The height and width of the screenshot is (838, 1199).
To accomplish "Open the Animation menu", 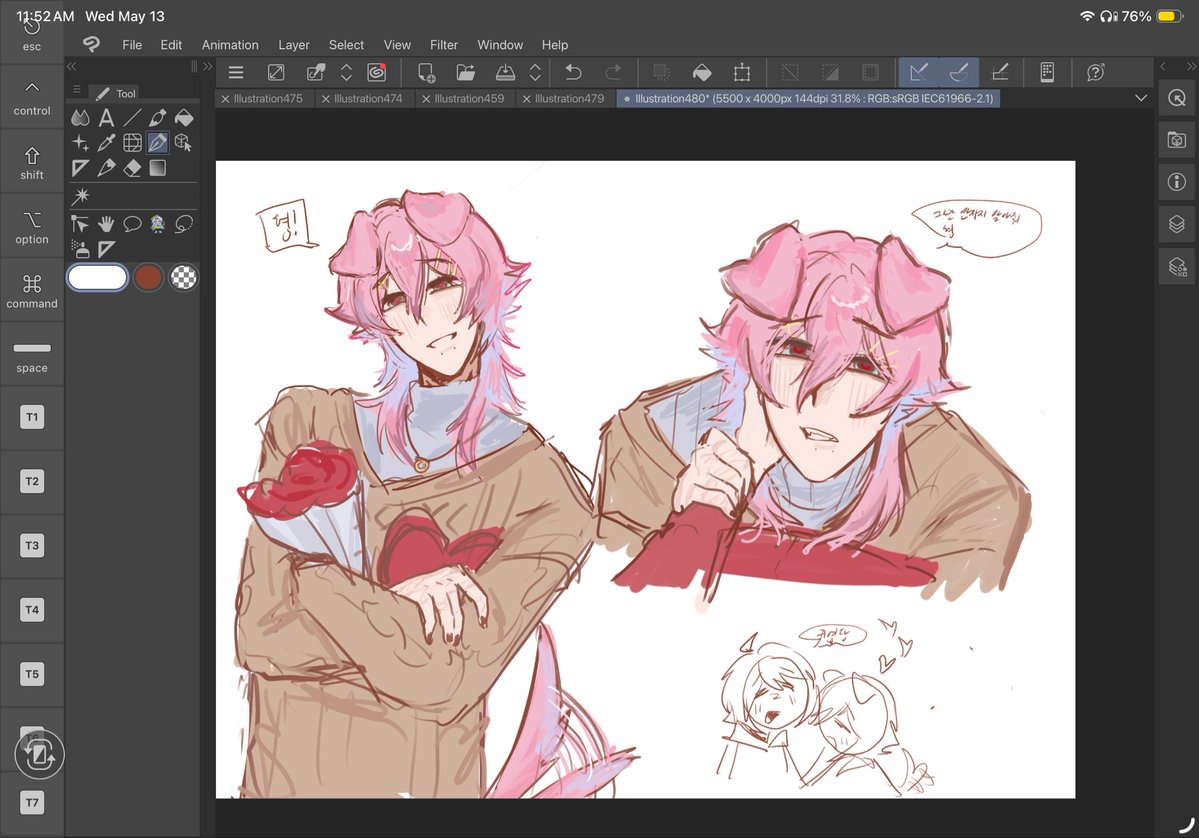I will point(230,45).
